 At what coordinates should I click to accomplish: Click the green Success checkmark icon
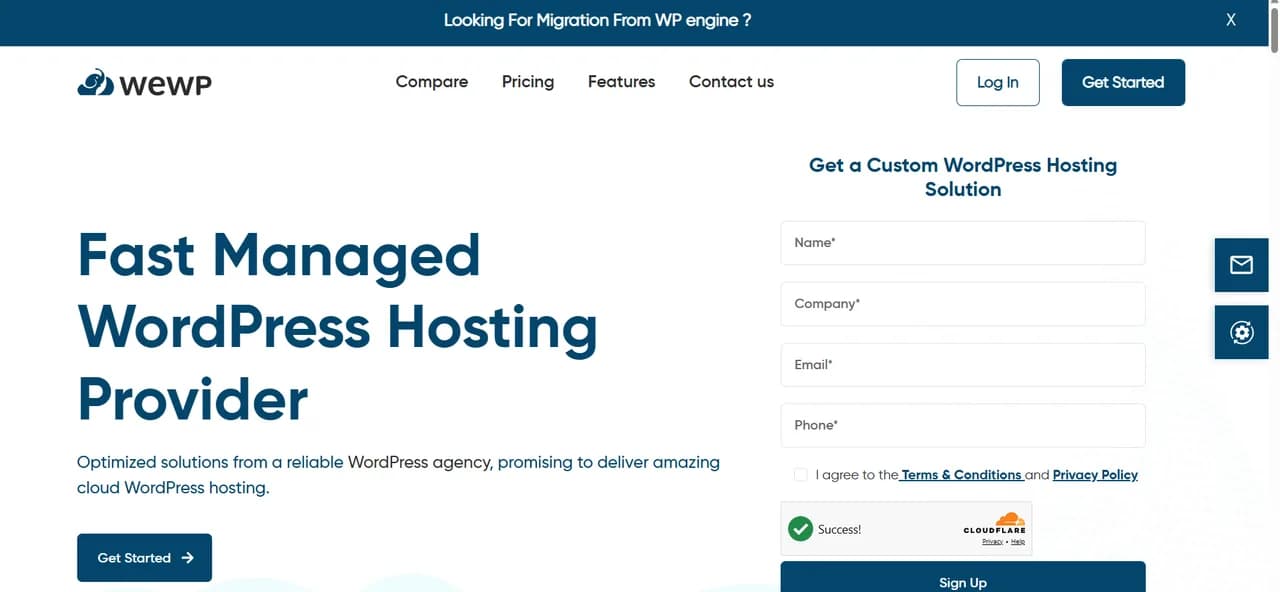point(800,528)
